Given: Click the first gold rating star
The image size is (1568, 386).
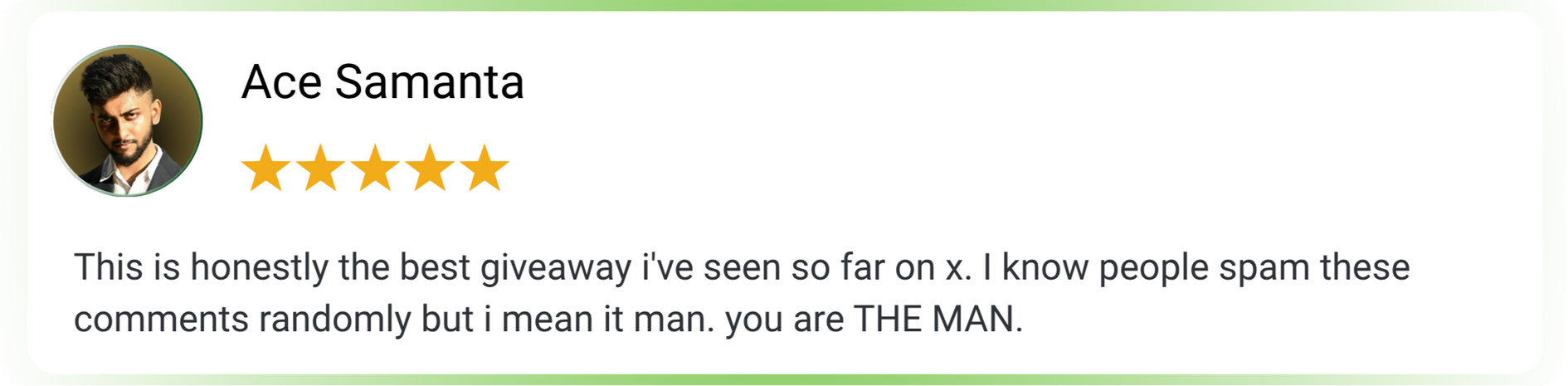Looking at the screenshot, I should [266, 169].
